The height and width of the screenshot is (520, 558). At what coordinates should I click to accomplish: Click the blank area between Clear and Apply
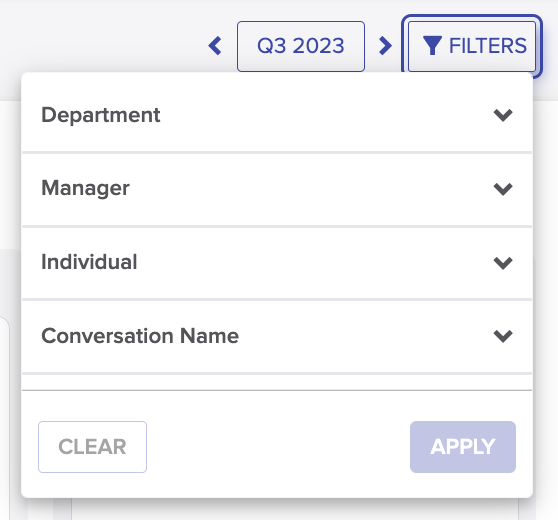(278, 447)
